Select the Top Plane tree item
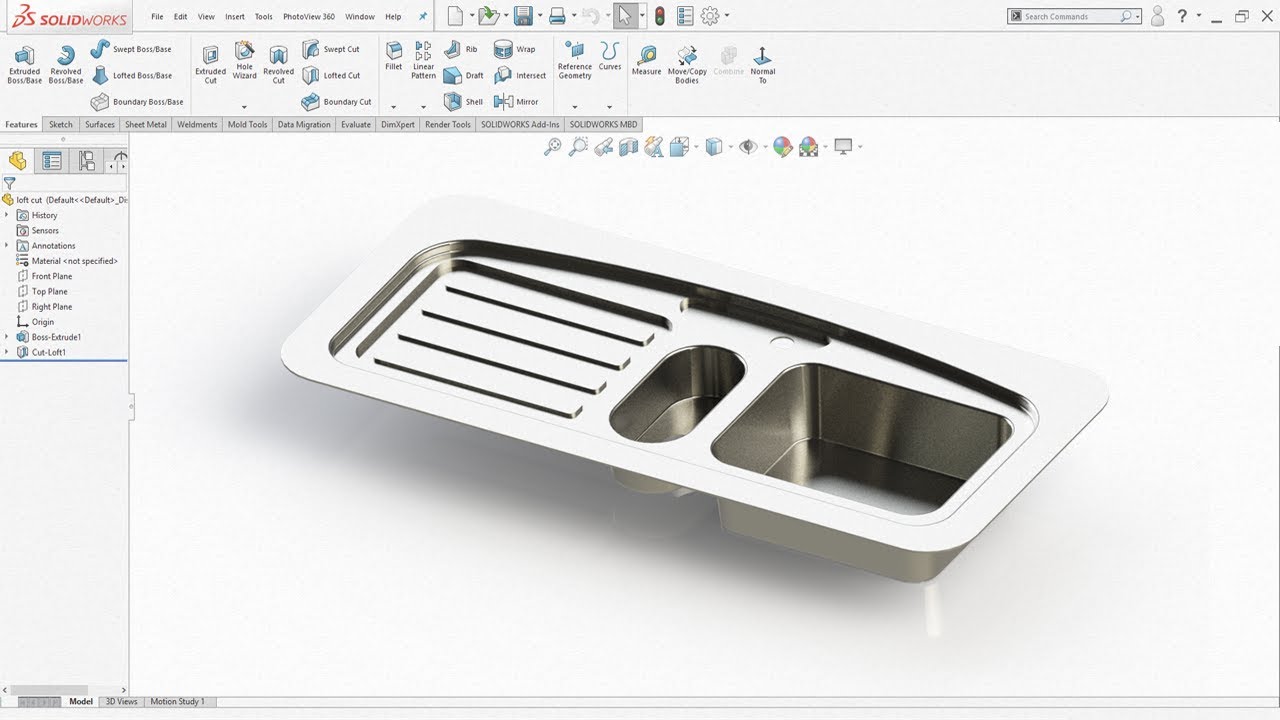Viewport: 1280px width, 720px height. (42, 291)
